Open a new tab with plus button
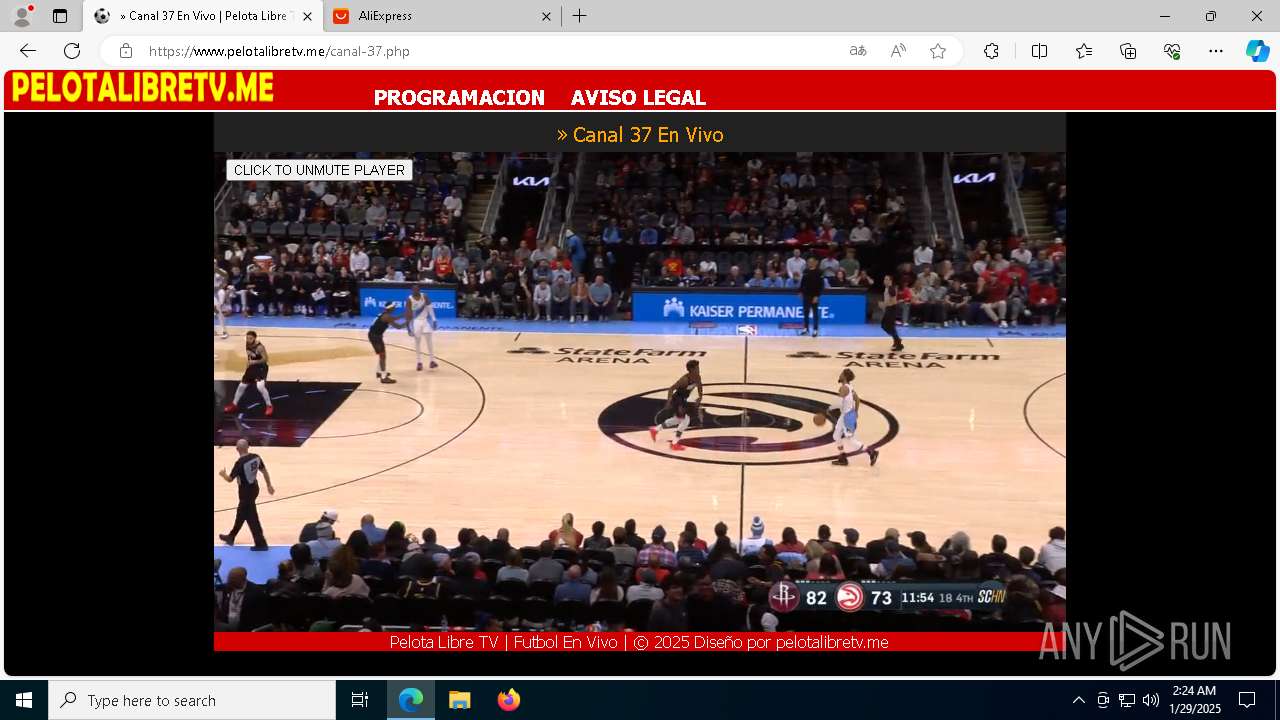The image size is (1280, 720). coord(580,16)
